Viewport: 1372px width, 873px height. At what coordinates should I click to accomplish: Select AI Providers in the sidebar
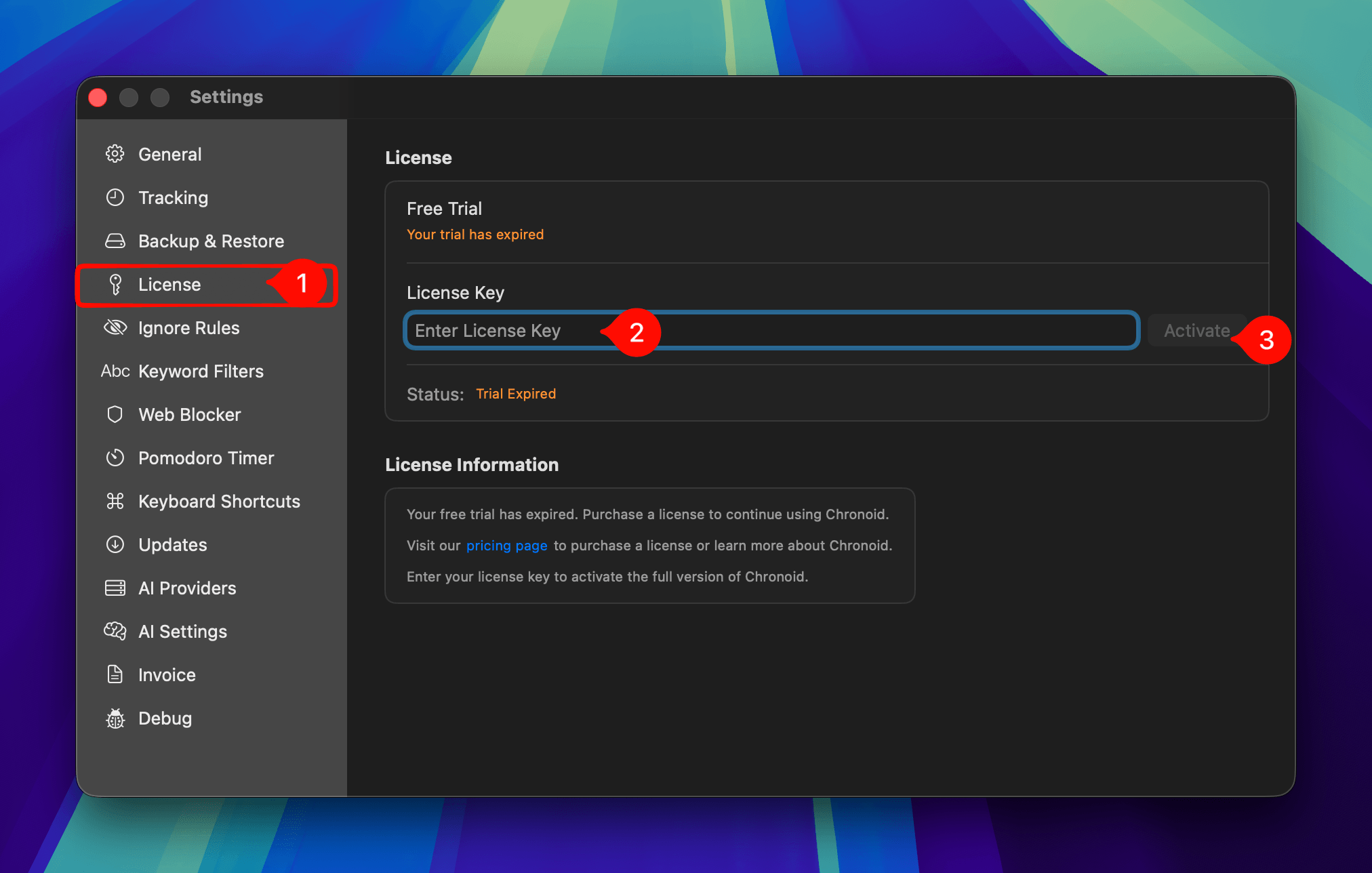187,588
